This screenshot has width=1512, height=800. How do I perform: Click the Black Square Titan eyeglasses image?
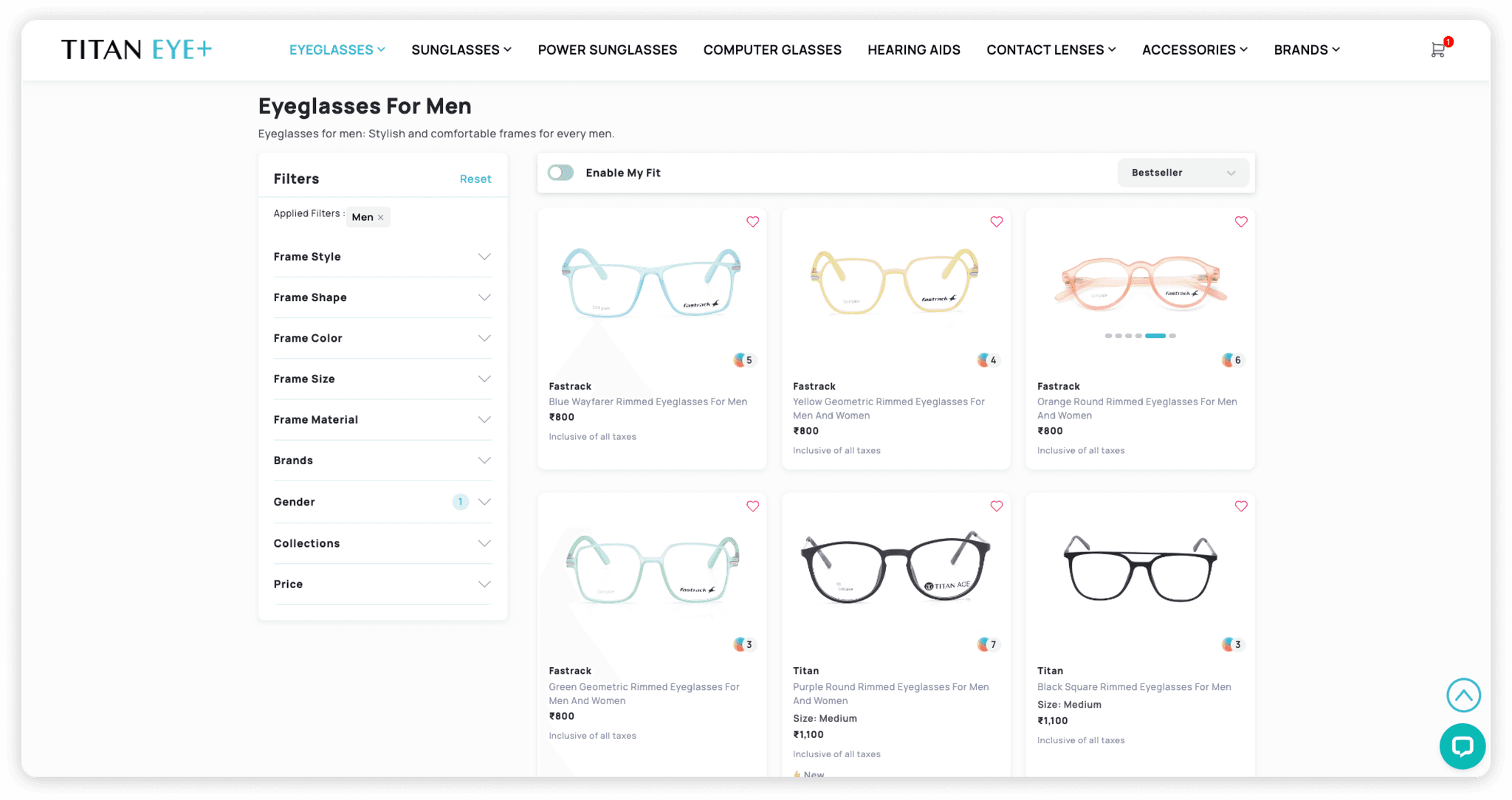[1140, 568]
